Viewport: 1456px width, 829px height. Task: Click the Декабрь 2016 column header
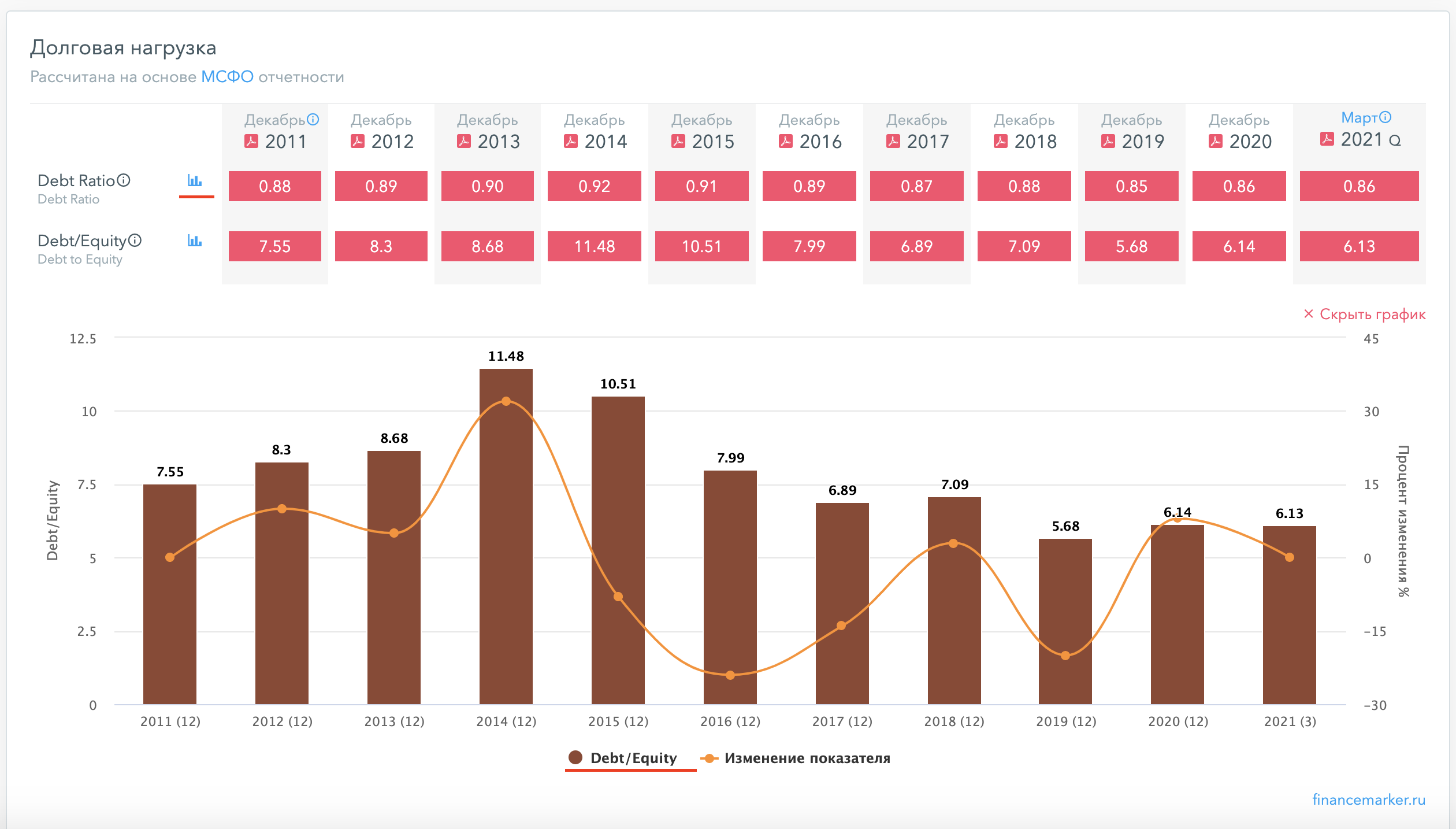click(809, 132)
